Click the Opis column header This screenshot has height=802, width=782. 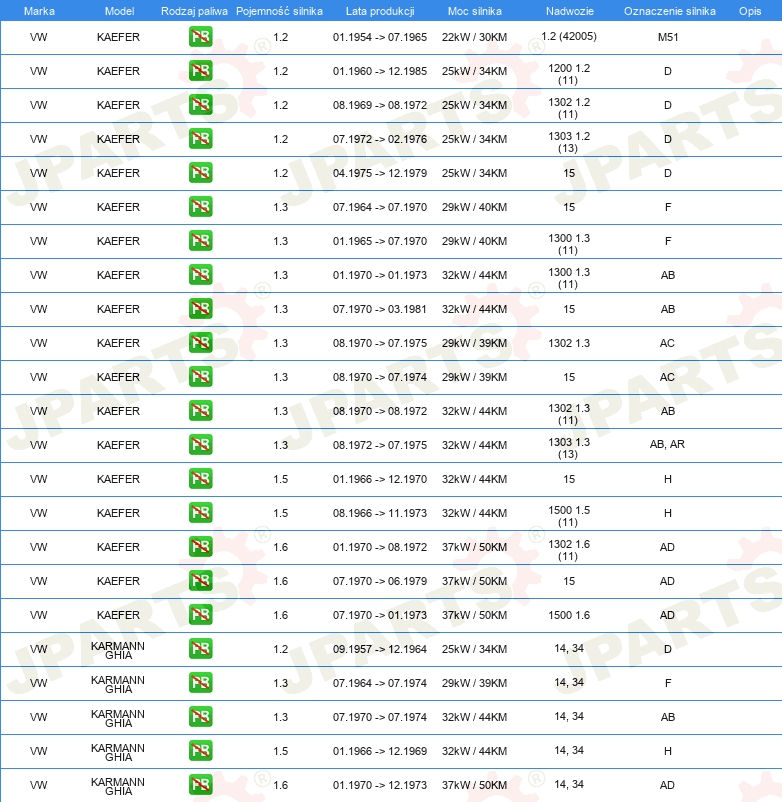click(x=750, y=11)
